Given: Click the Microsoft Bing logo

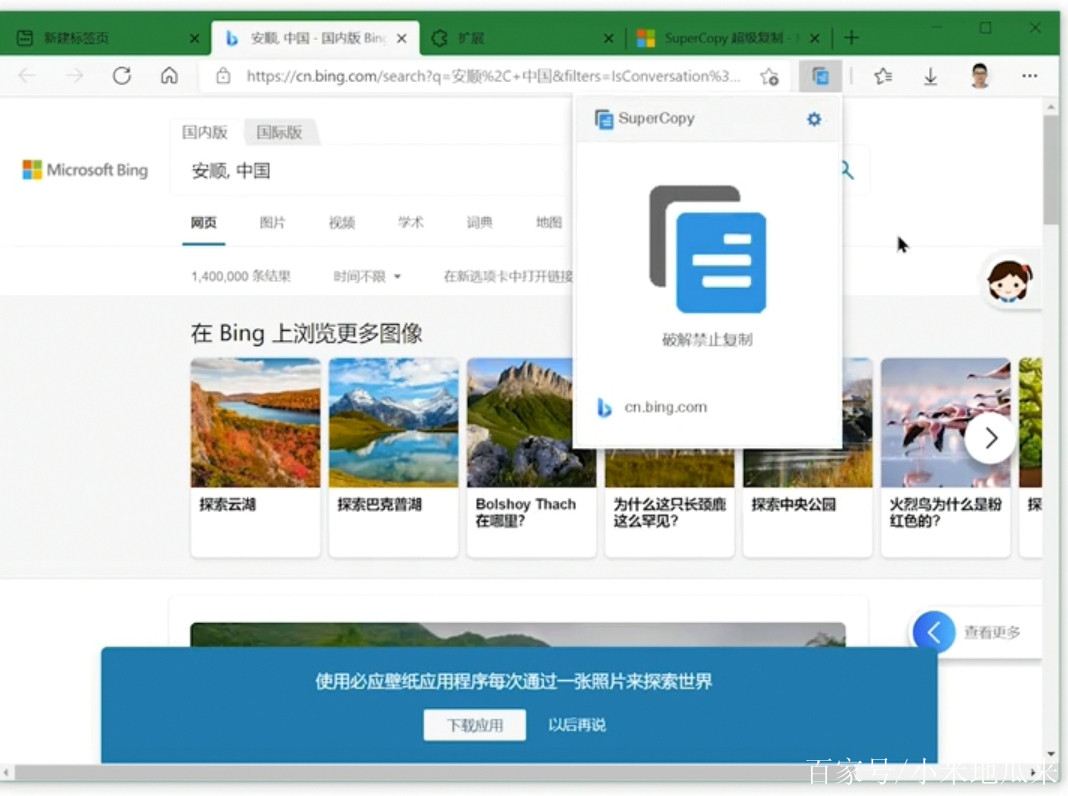Looking at the screenshot, I should 85,170.
